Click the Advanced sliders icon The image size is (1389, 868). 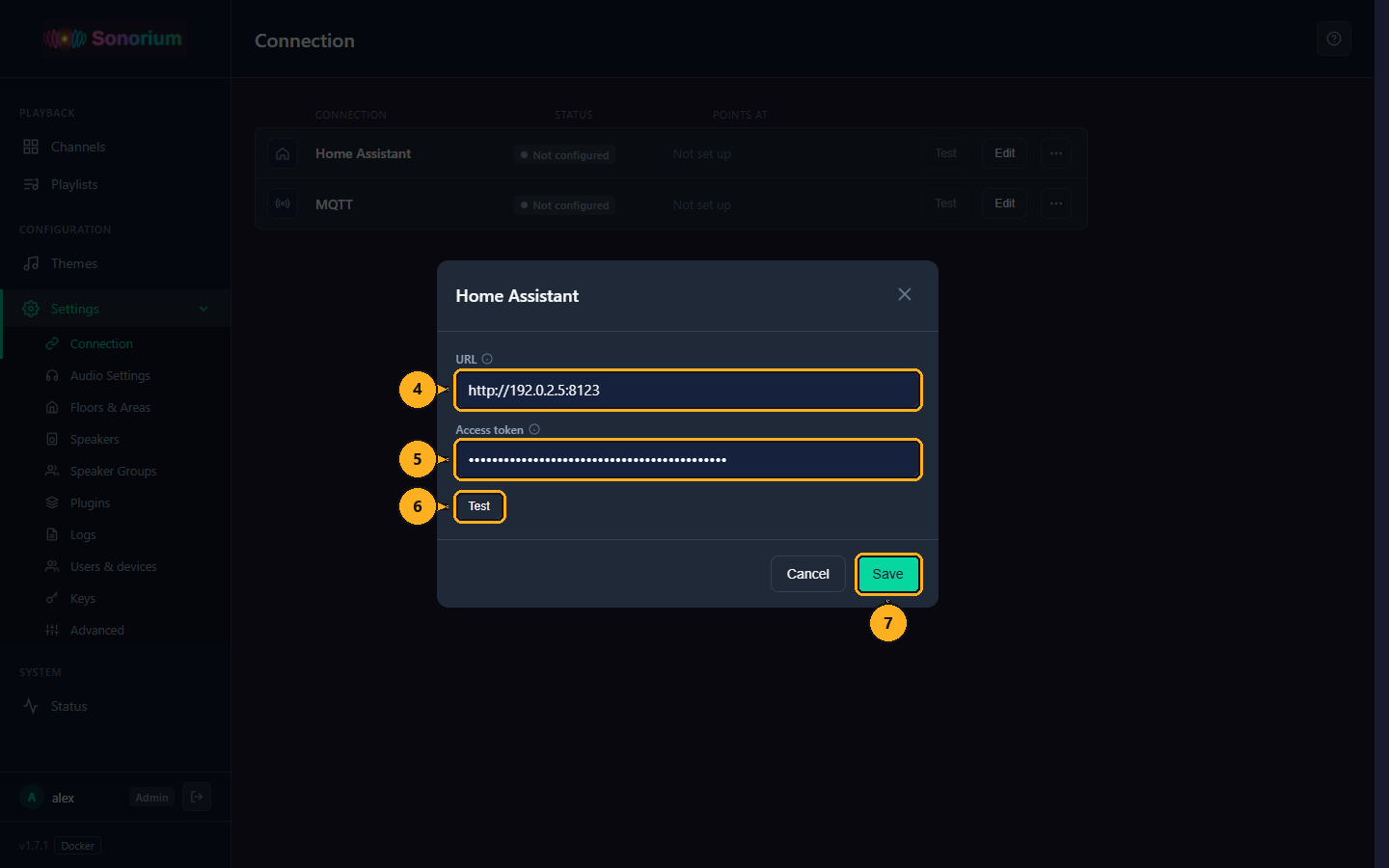(52, 630)
